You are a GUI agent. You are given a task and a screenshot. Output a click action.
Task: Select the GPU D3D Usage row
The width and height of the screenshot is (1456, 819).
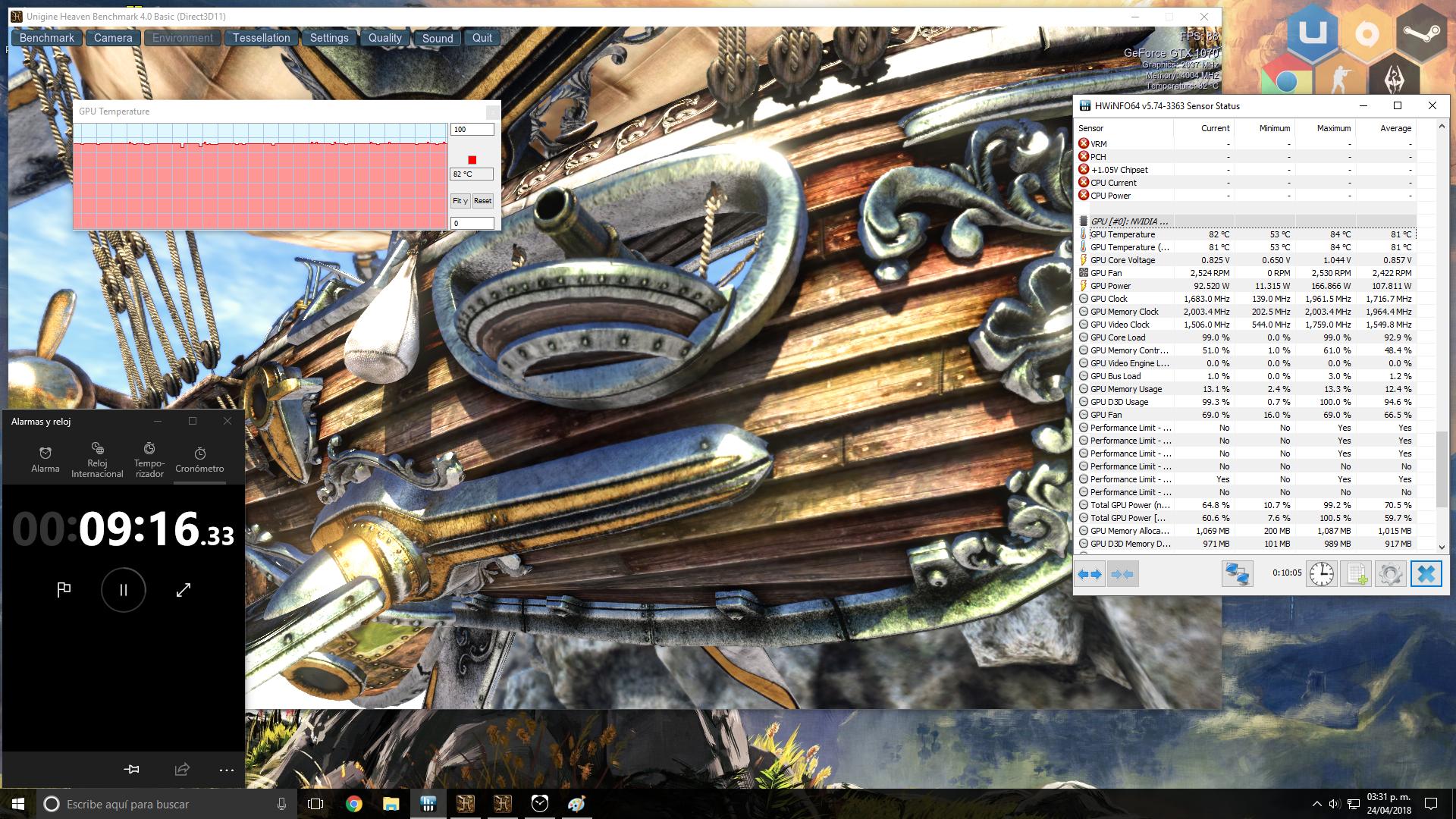point(1245,402)
